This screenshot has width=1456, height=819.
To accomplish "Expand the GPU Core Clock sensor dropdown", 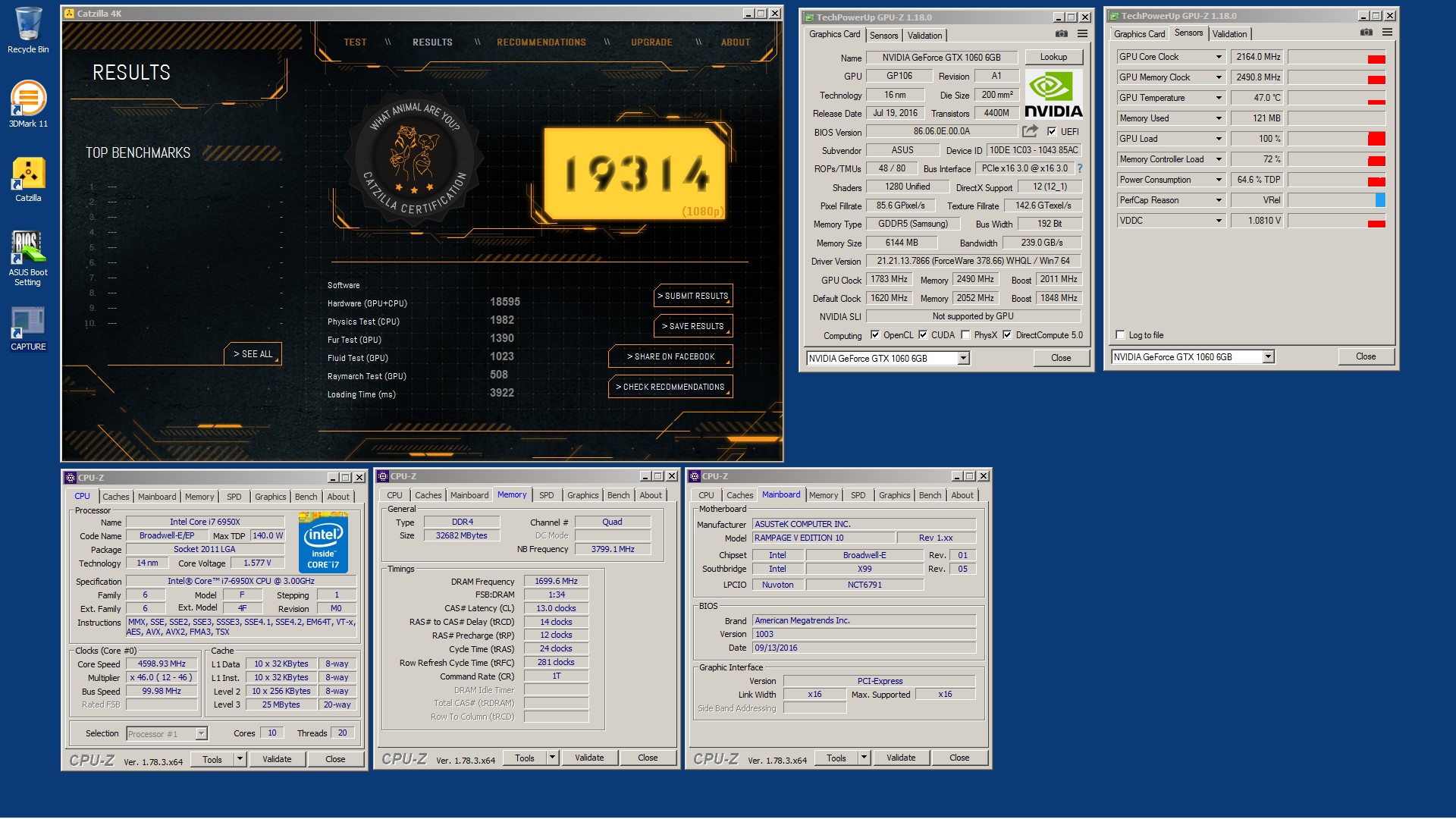I will click(x=1219, y=57).
